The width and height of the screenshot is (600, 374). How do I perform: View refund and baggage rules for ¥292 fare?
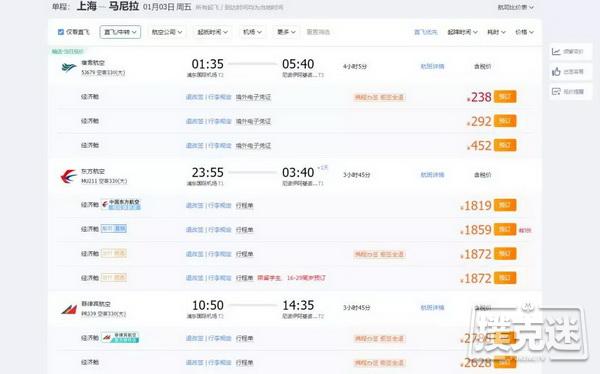click(209, 121)
